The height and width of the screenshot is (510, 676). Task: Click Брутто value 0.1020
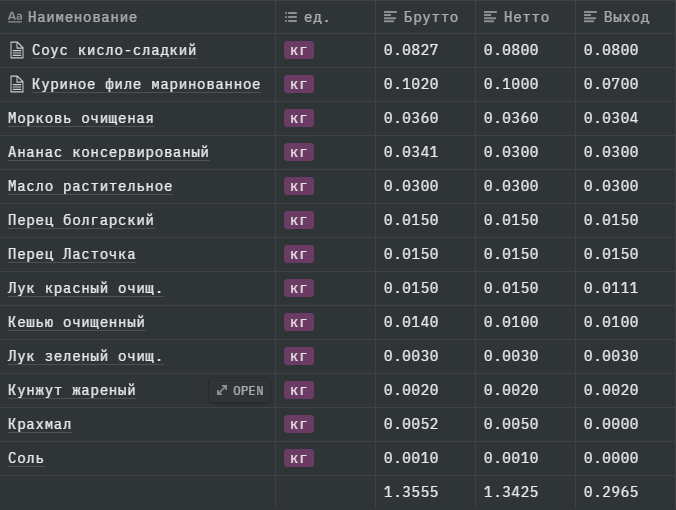tap(411, 84)
